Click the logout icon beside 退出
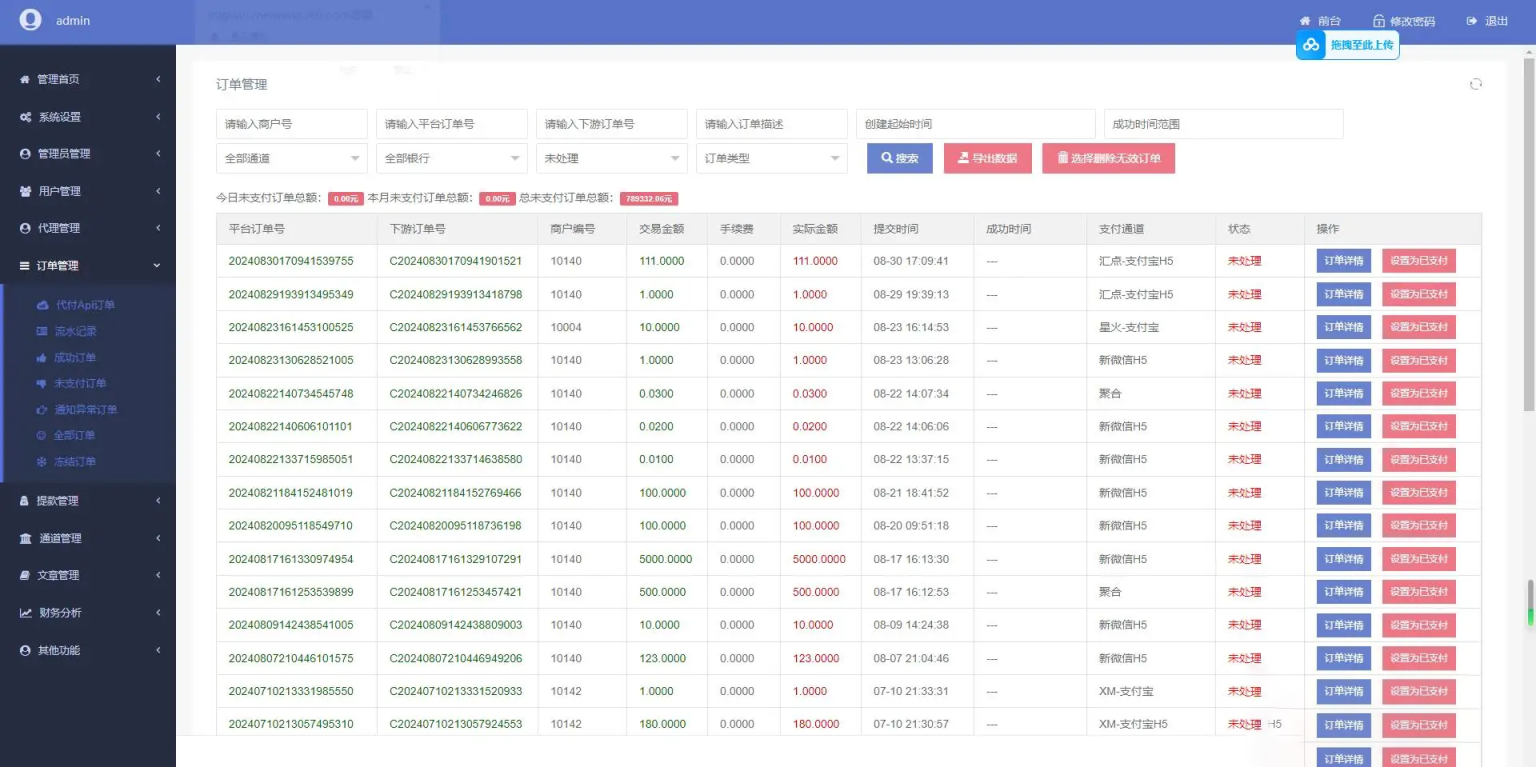The image size is (1536, 767). click(x=1471, y=21)
